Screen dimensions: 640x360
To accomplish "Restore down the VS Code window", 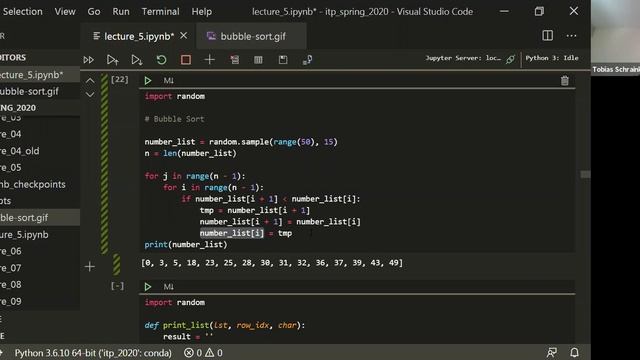I will tap(539, 11).
